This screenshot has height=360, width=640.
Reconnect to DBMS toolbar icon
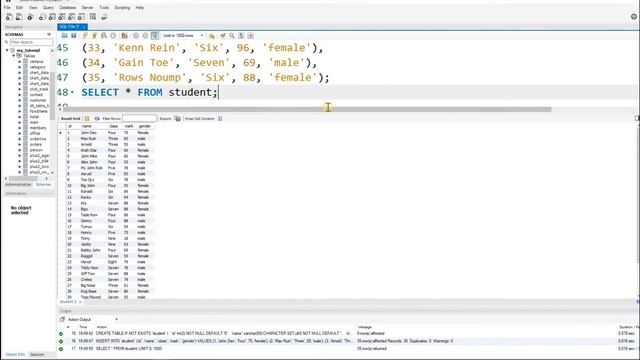(x=104, y=17)
